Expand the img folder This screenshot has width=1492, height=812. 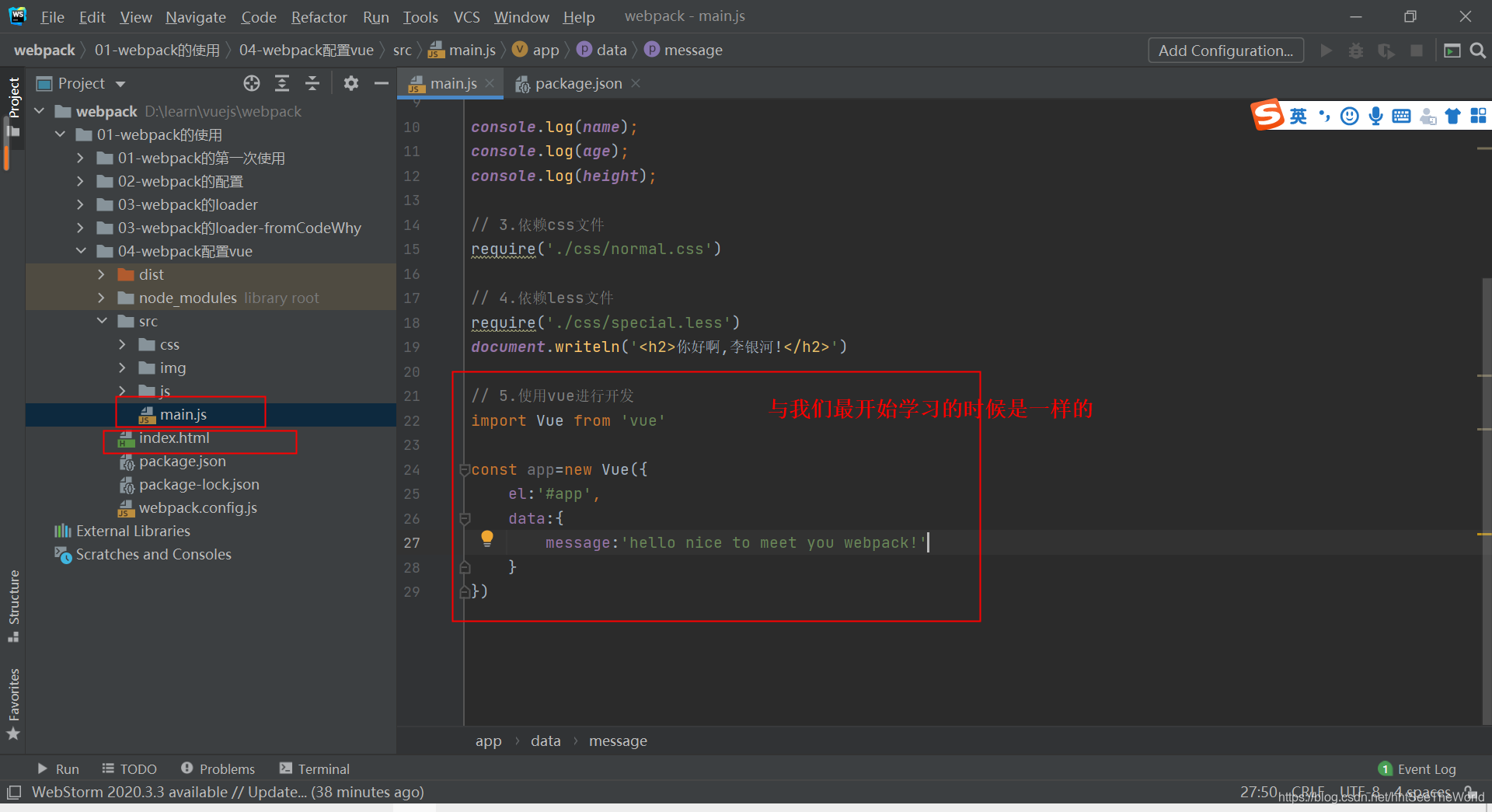(x=122, y=368)
